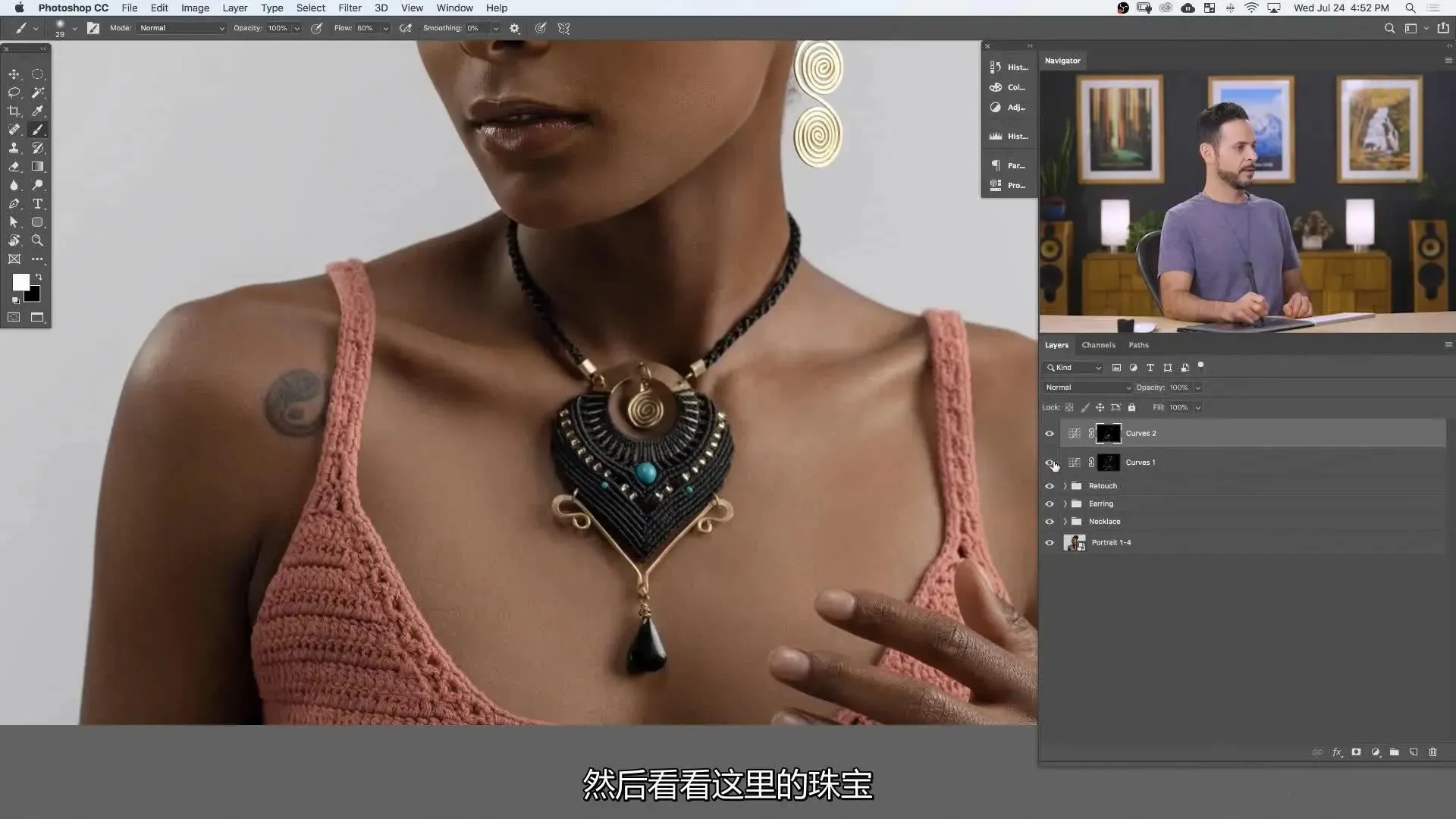Click the delete layer trash icon
This screenshot has width=1456, height=819.
tap(1432, 752)
